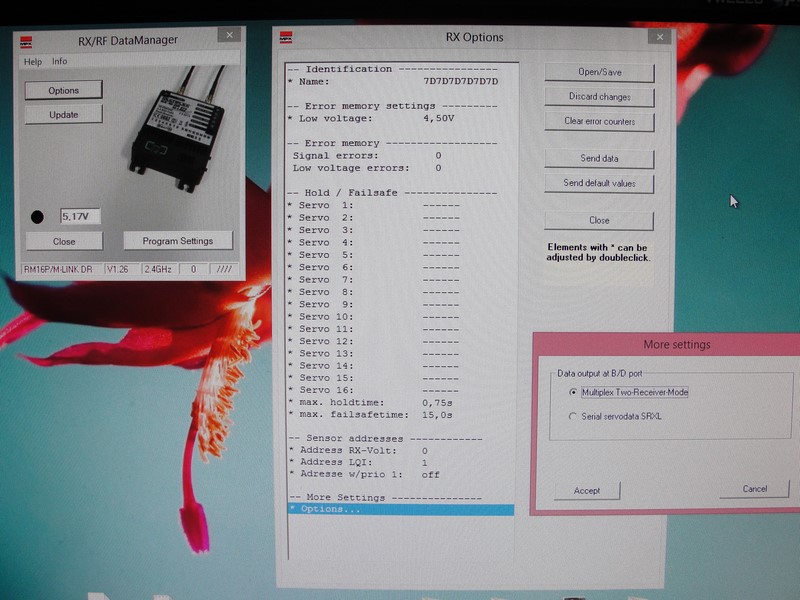Screen dimensions: 800x600
Task: Click Discard changes button
Action: [x=599, y=97]
